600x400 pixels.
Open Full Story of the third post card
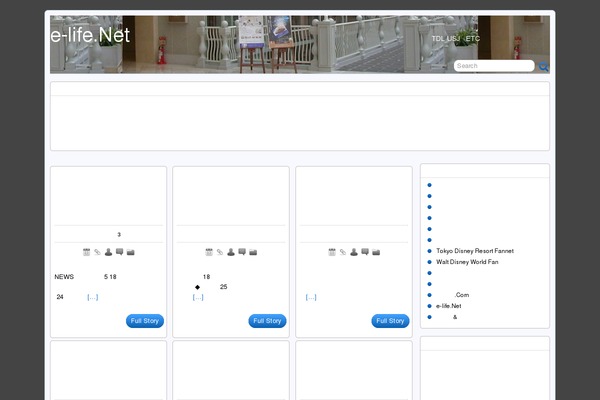[x=390, y=321]
